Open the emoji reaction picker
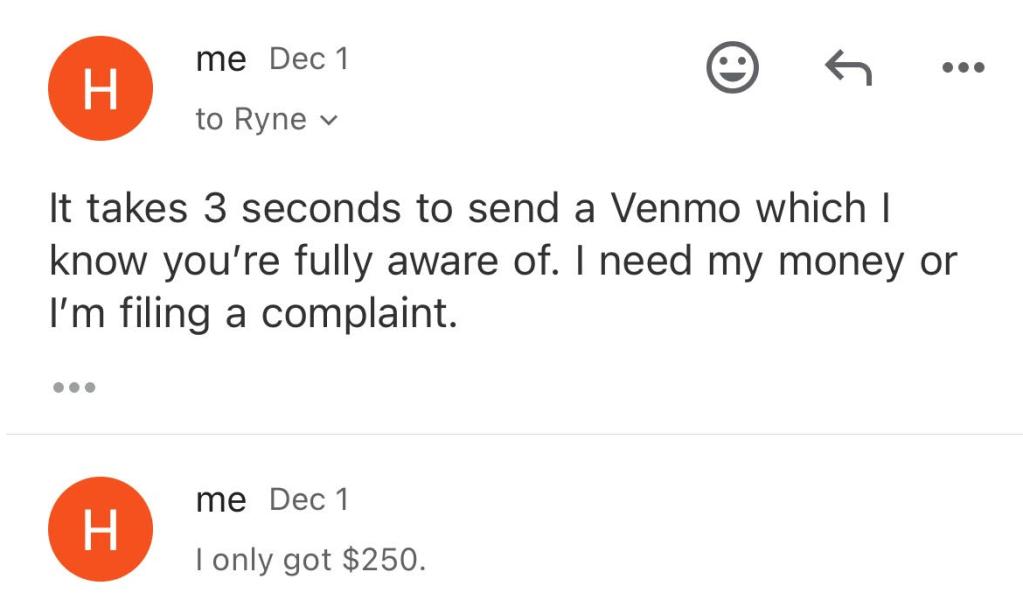The width and height of the screenshot is (1023, 593). (x=732, y=68)
